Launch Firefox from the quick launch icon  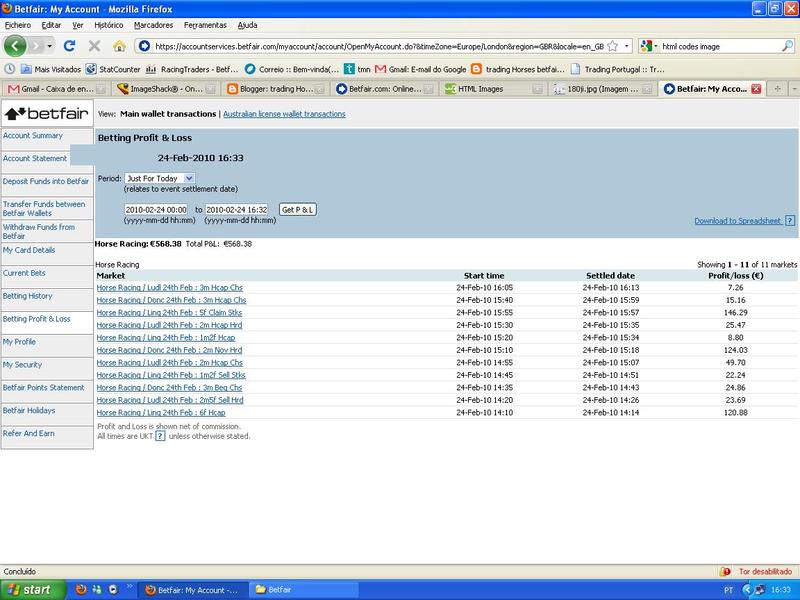tap(81, 590)
